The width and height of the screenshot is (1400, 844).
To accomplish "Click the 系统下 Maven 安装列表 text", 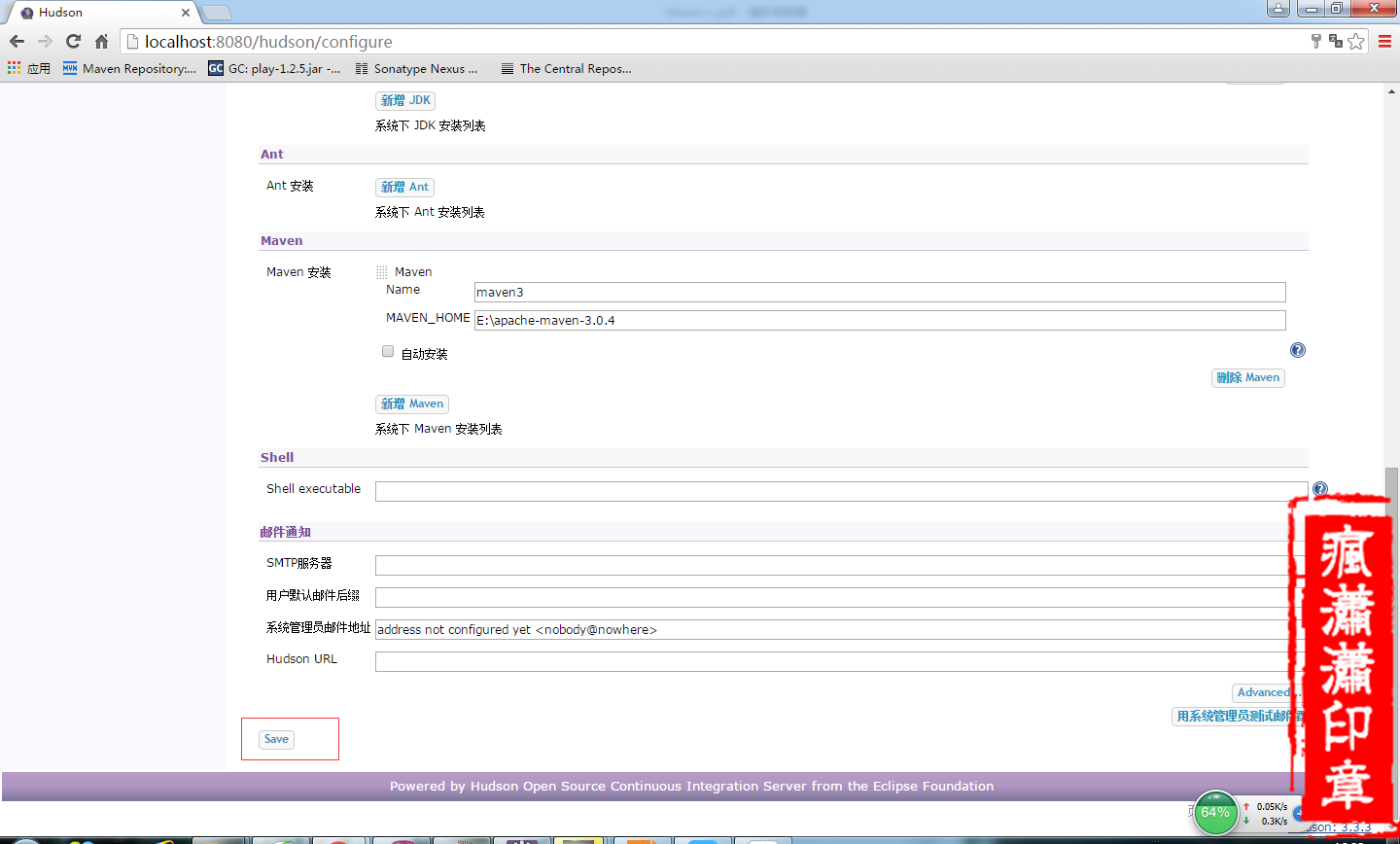I will 438,430.
